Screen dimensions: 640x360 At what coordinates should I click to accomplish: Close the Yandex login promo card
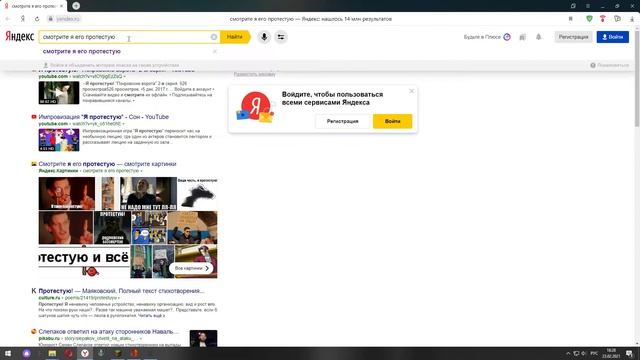click(411, 91)
